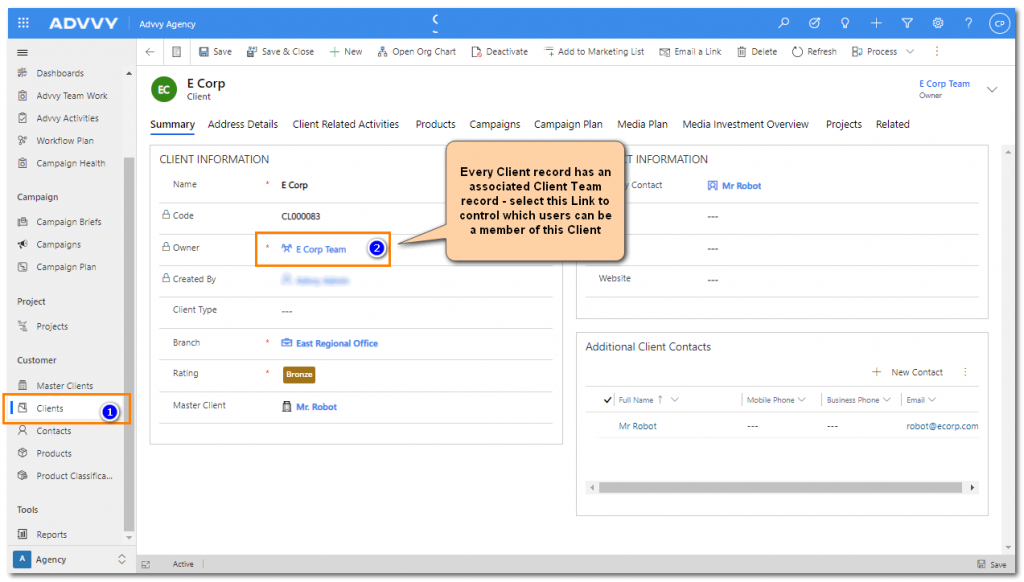Click the horizontal scrollbar in contacts grid
Screen dimensions: 1024x582
coord(780,487)
